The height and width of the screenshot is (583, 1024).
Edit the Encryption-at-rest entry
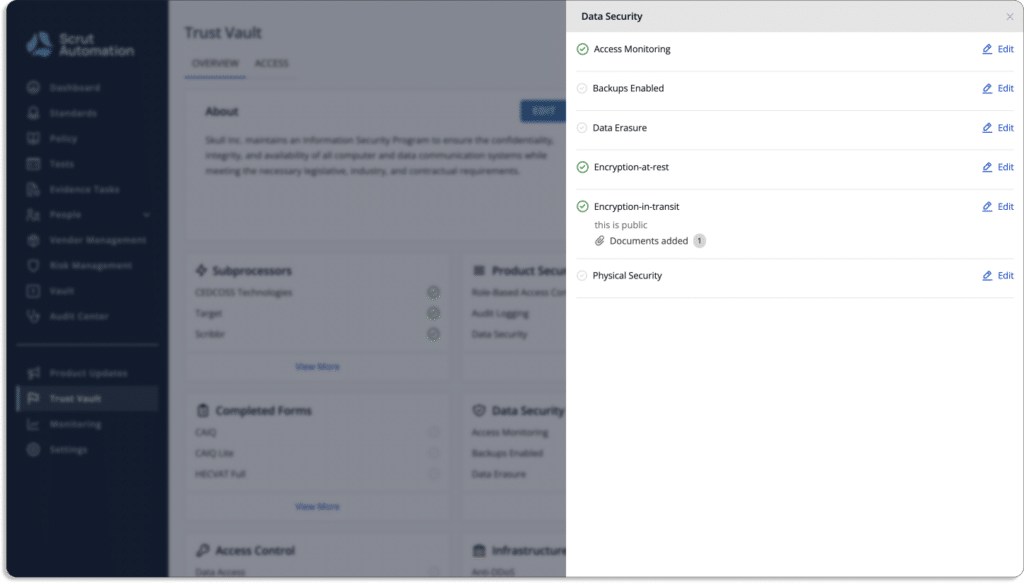(998, 167)
